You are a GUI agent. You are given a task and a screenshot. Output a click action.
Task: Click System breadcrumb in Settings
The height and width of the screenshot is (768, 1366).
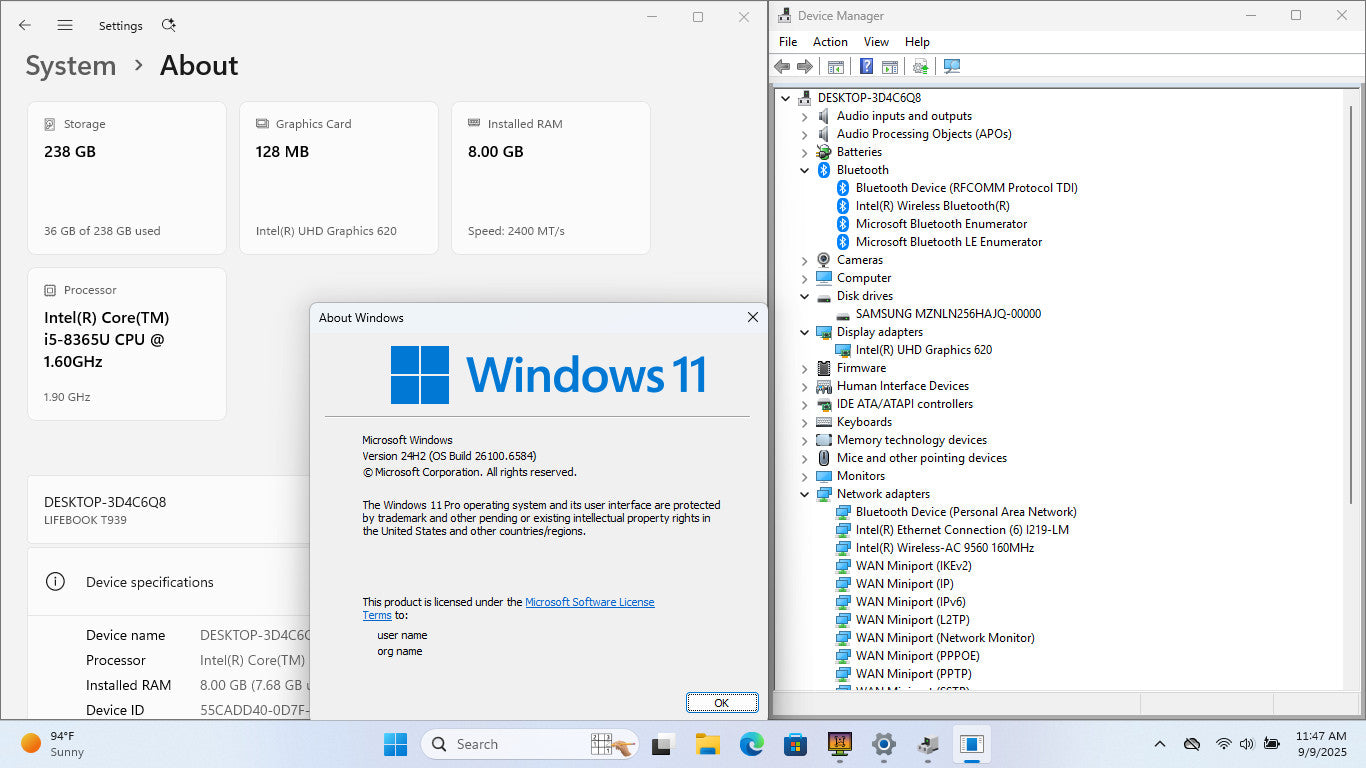coord(71,66)
